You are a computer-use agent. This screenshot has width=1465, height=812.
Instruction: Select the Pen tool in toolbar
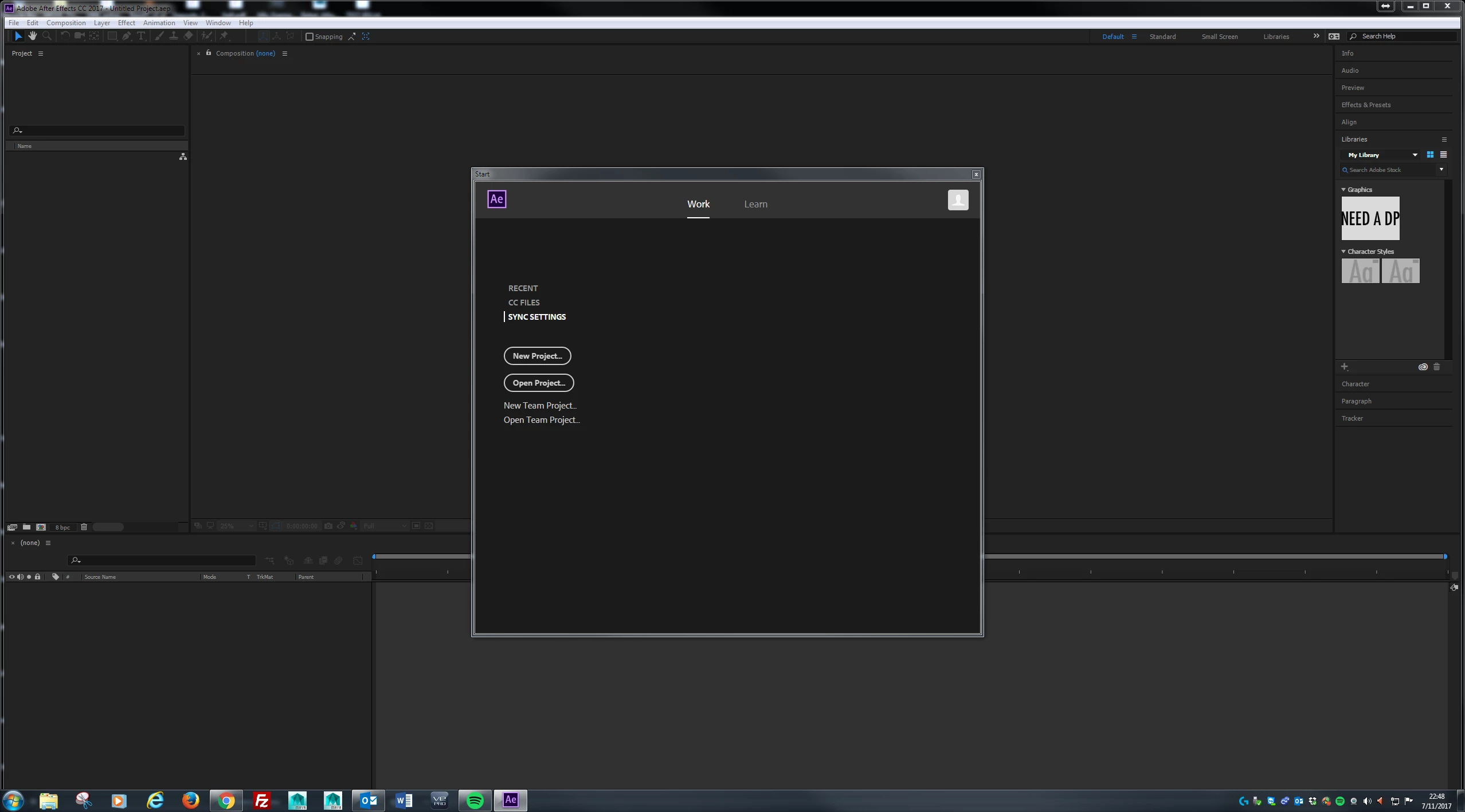(x=127, y=36)
